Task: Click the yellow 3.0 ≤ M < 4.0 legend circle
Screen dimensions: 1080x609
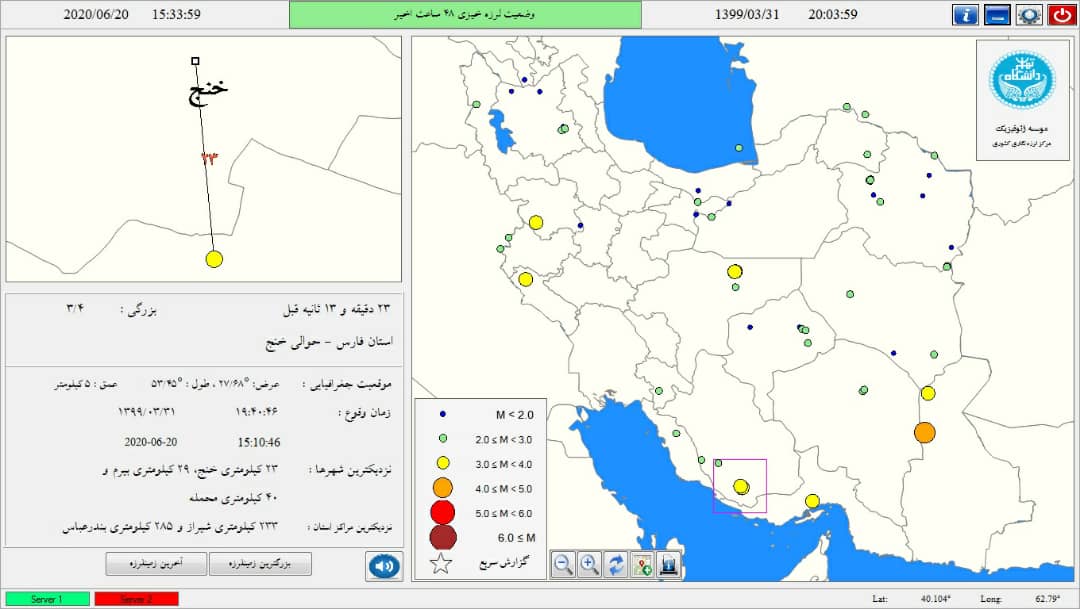Action: click(x=443, y=464)
